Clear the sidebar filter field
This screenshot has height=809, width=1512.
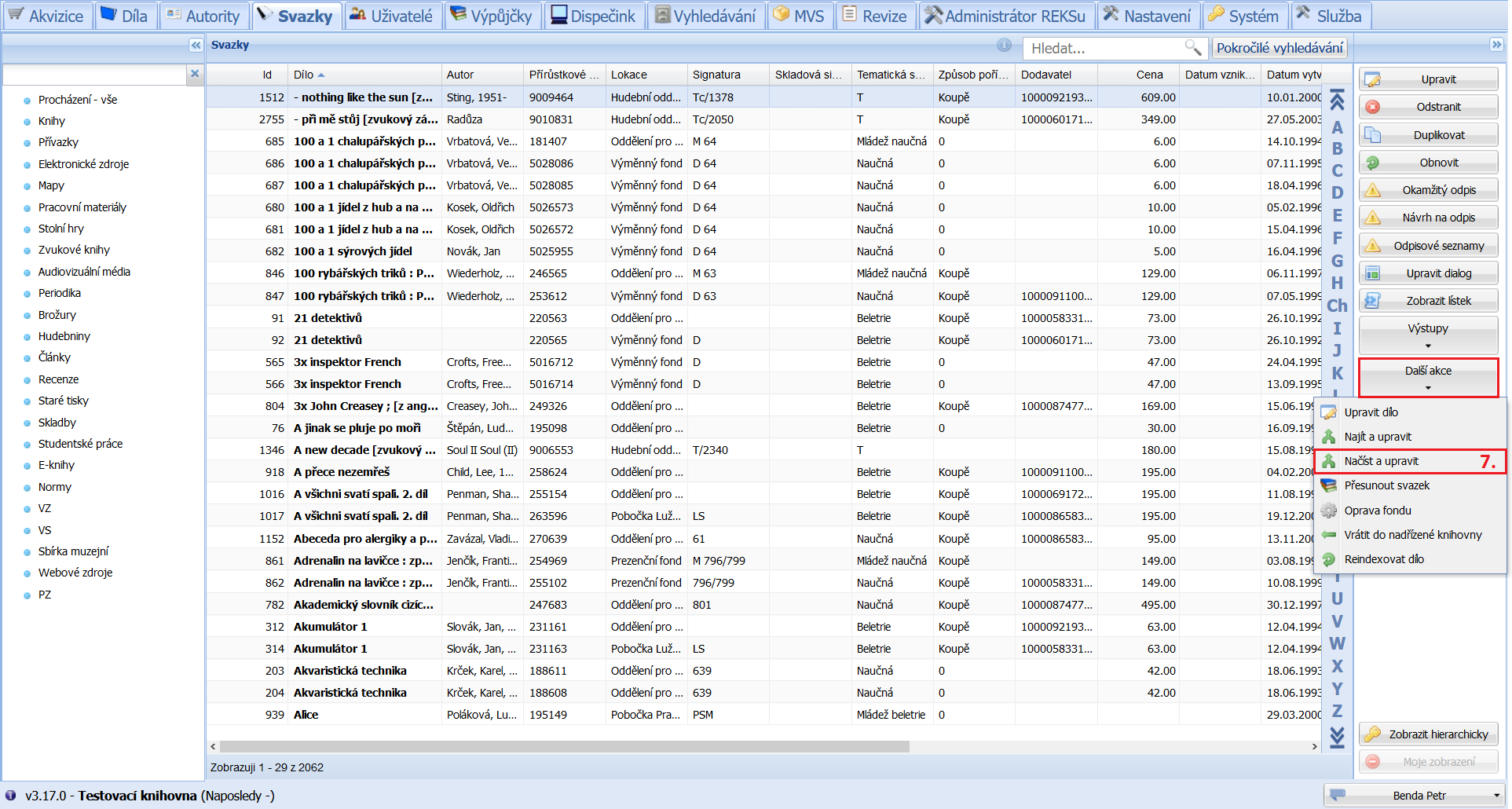[195, 74]
